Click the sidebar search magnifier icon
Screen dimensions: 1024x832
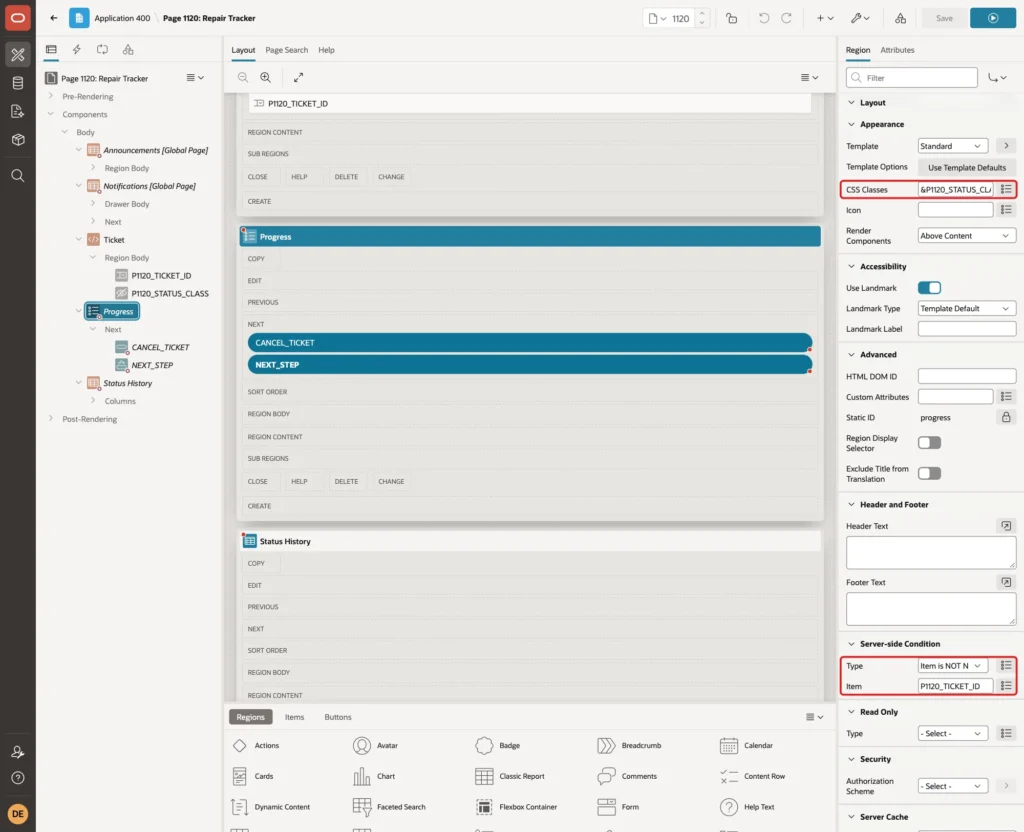point(18,176)
